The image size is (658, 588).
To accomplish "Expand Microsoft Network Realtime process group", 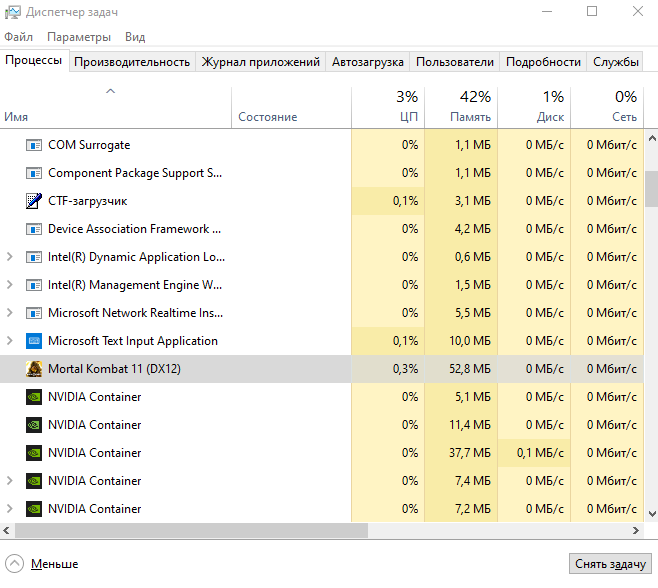I will 10,313.
